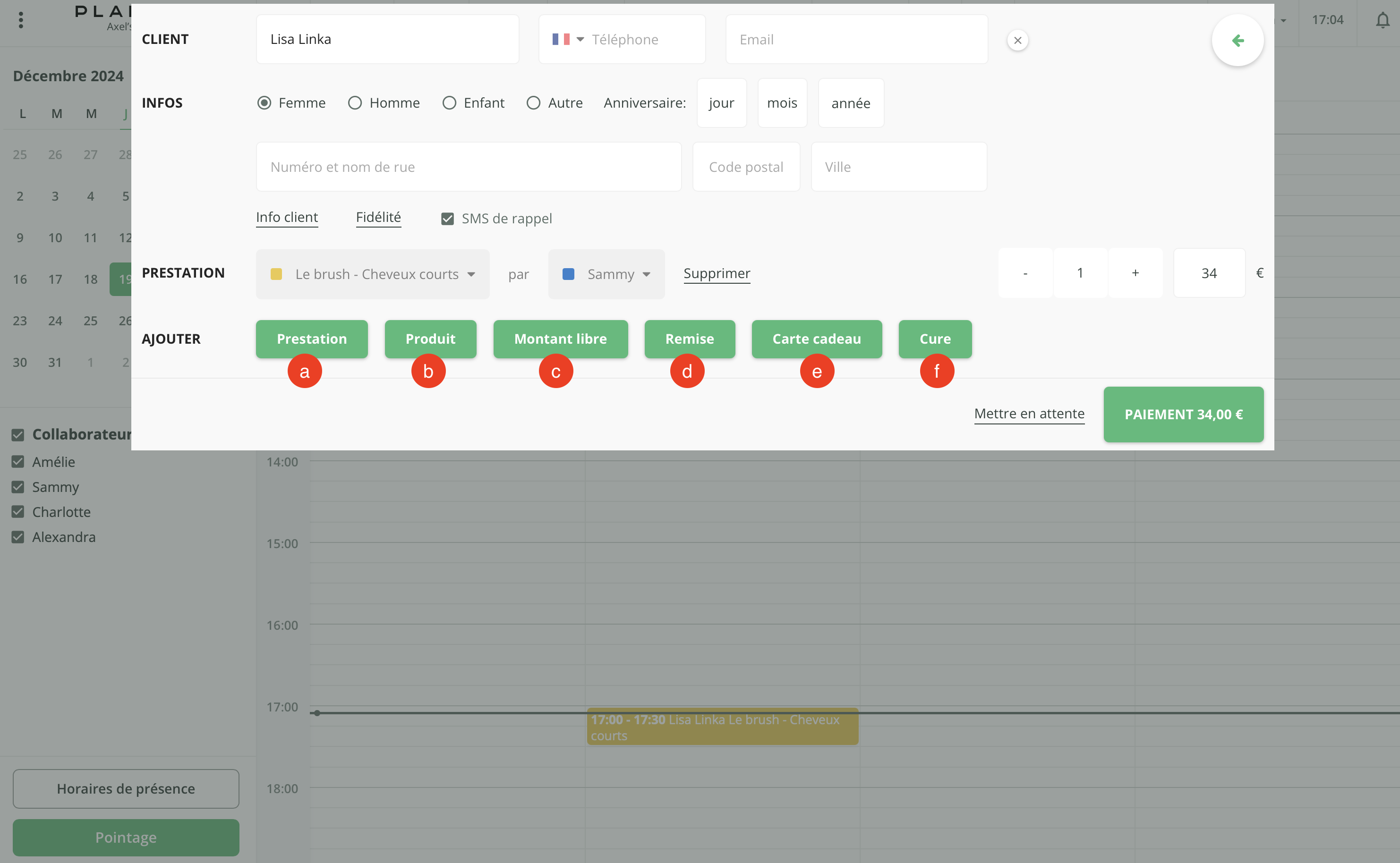Expand the Sammy collaborator dropdown
This screenshot has width=1400, height=863.
pyautogui.click(x=607, y=274)
